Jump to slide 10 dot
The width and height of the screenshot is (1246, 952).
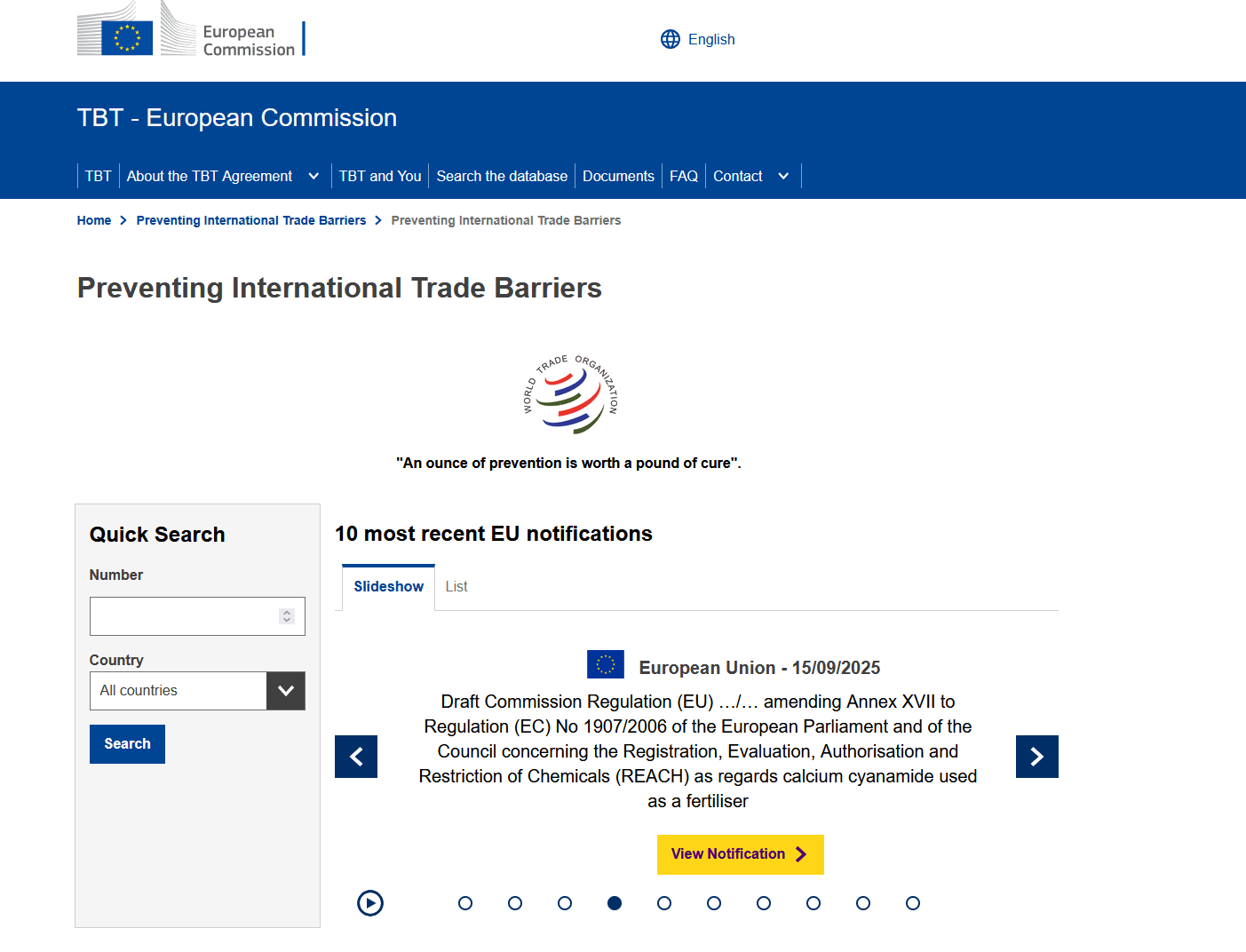pos(913,903)
